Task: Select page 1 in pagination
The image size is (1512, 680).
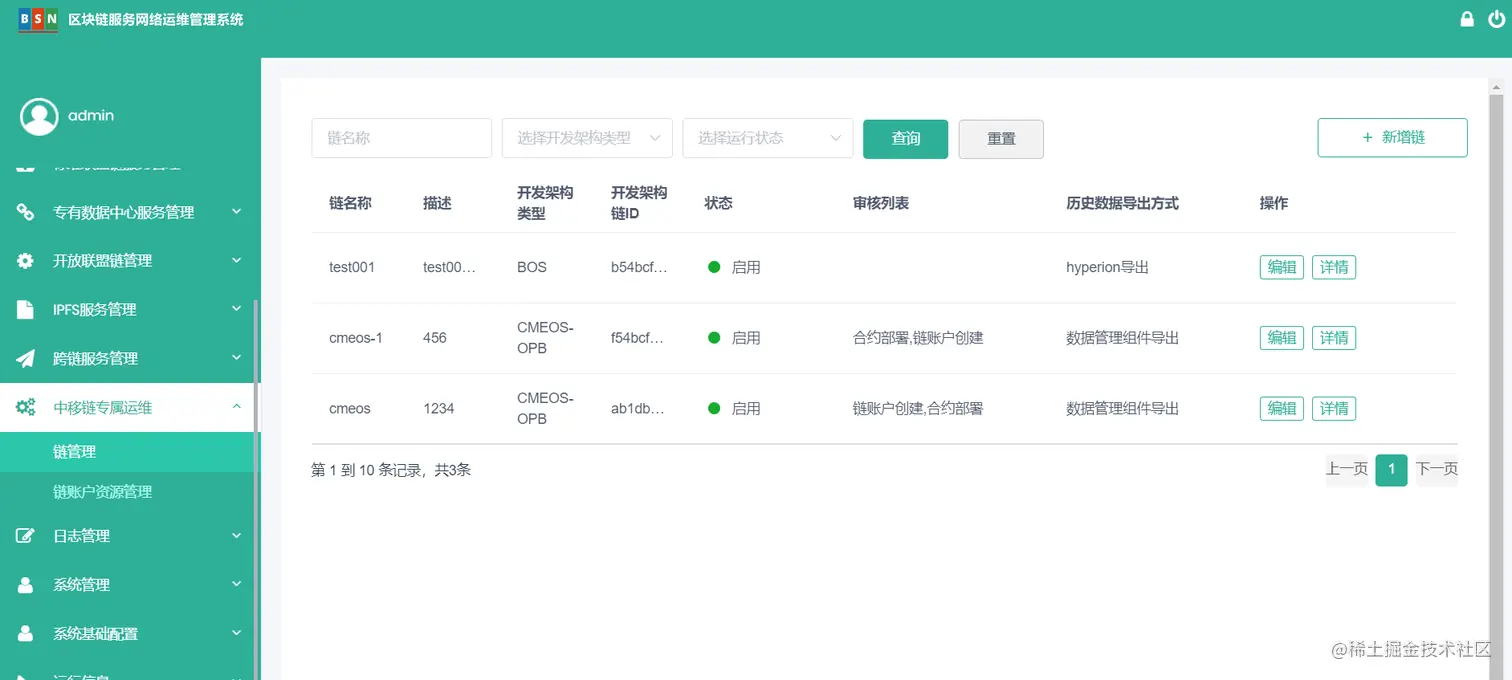Action: (x=1391, y=470)
